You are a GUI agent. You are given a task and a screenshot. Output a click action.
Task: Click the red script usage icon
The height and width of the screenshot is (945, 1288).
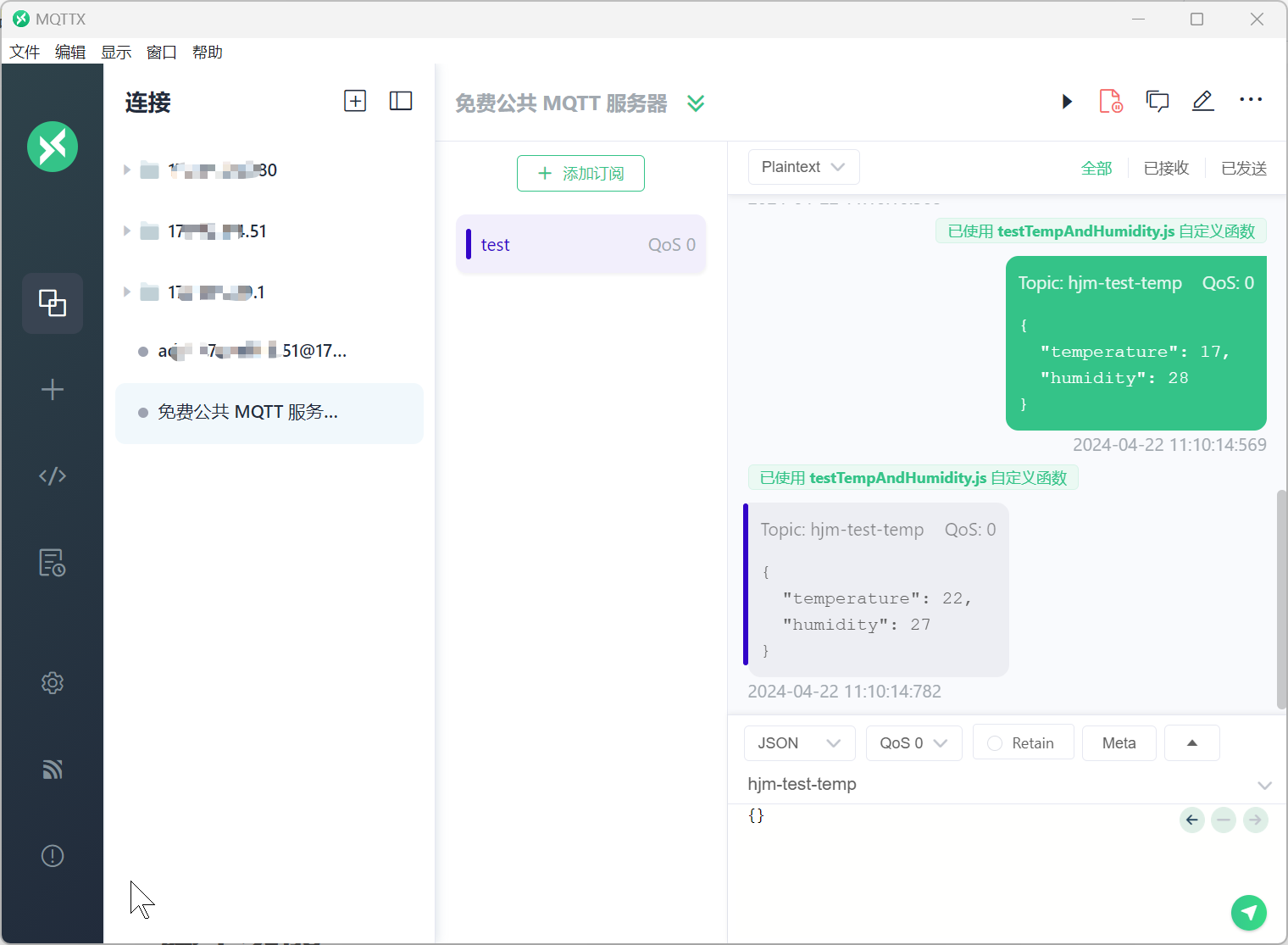pos(1111,102)
